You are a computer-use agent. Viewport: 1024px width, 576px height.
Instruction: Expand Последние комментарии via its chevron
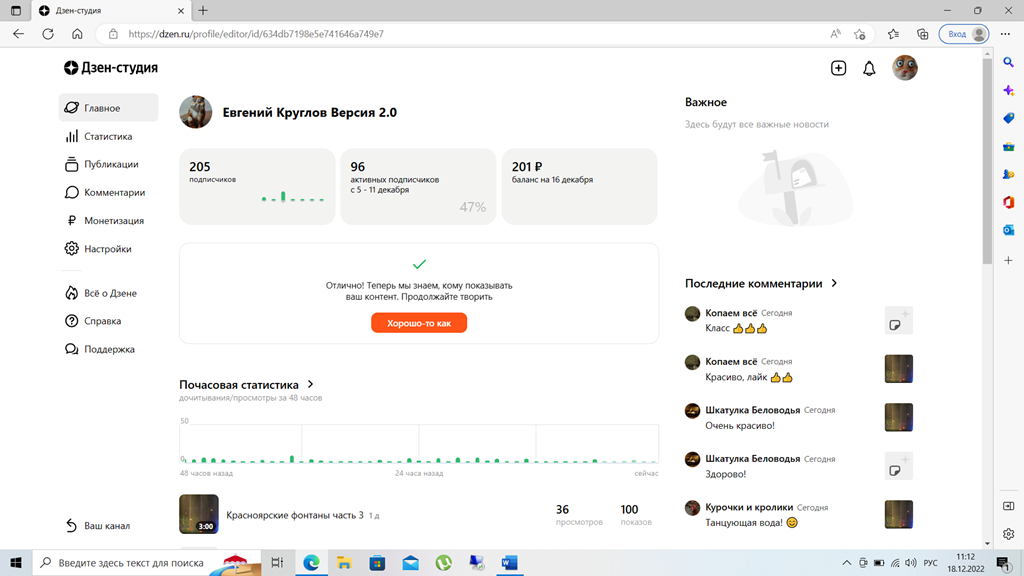(834, 283)
